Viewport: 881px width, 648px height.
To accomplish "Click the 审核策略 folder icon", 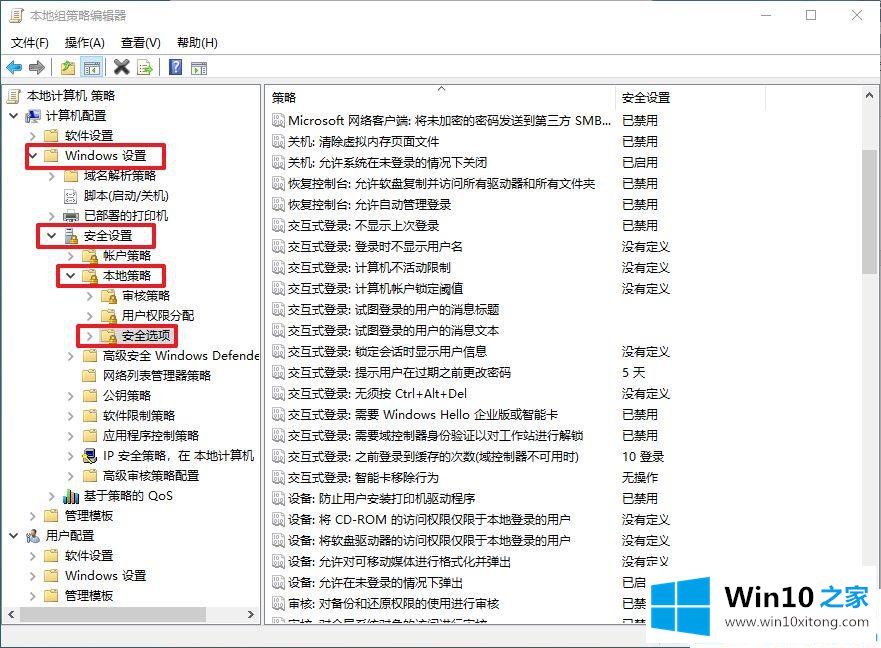I will click(x=109, y=296).
